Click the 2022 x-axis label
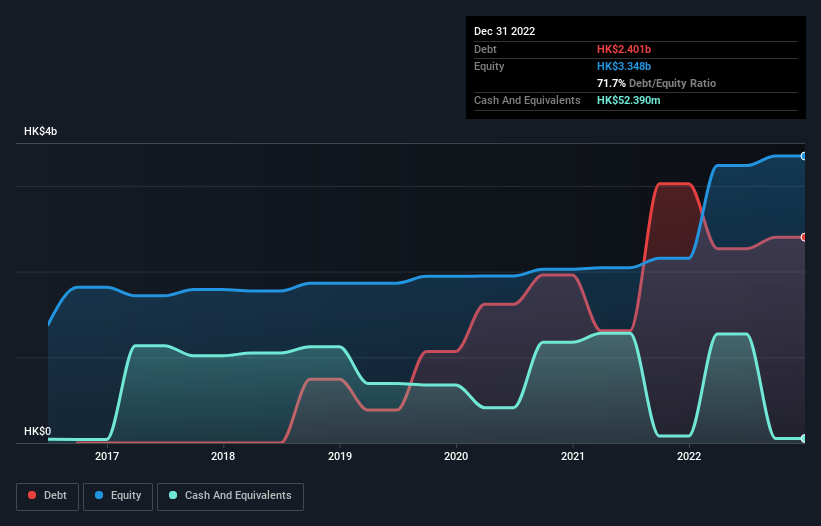This screenshot has height=526, width=821. pyautogui.click(x=689, y=456)
